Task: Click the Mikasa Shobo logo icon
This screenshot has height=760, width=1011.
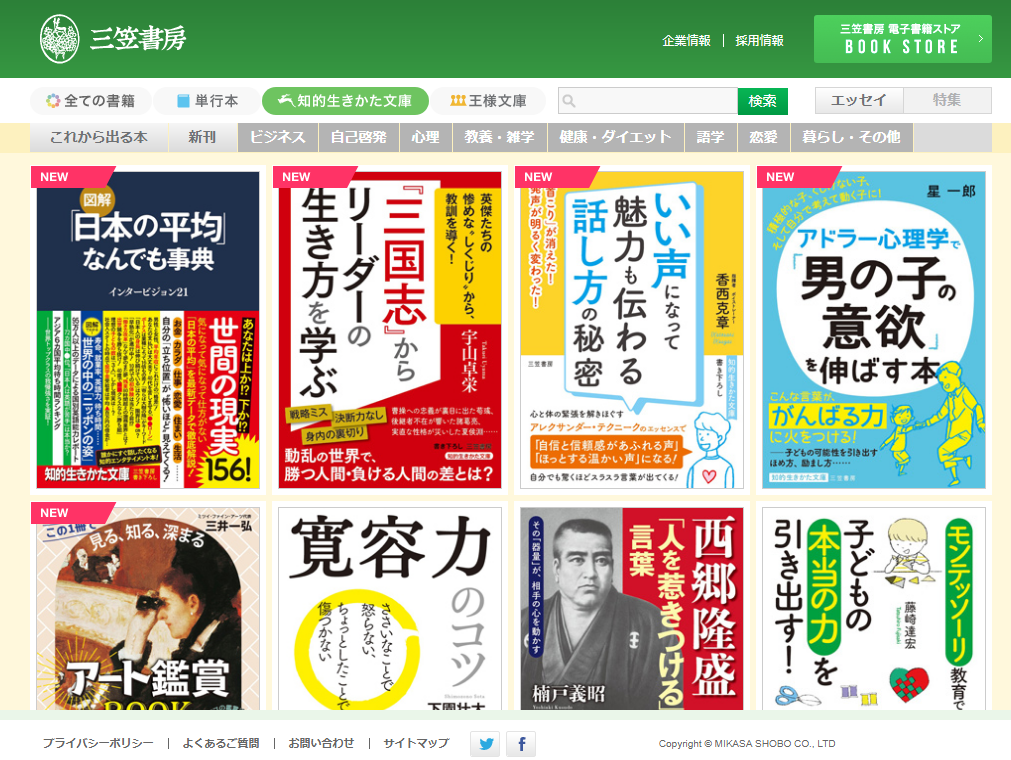Action: point(62,39)
